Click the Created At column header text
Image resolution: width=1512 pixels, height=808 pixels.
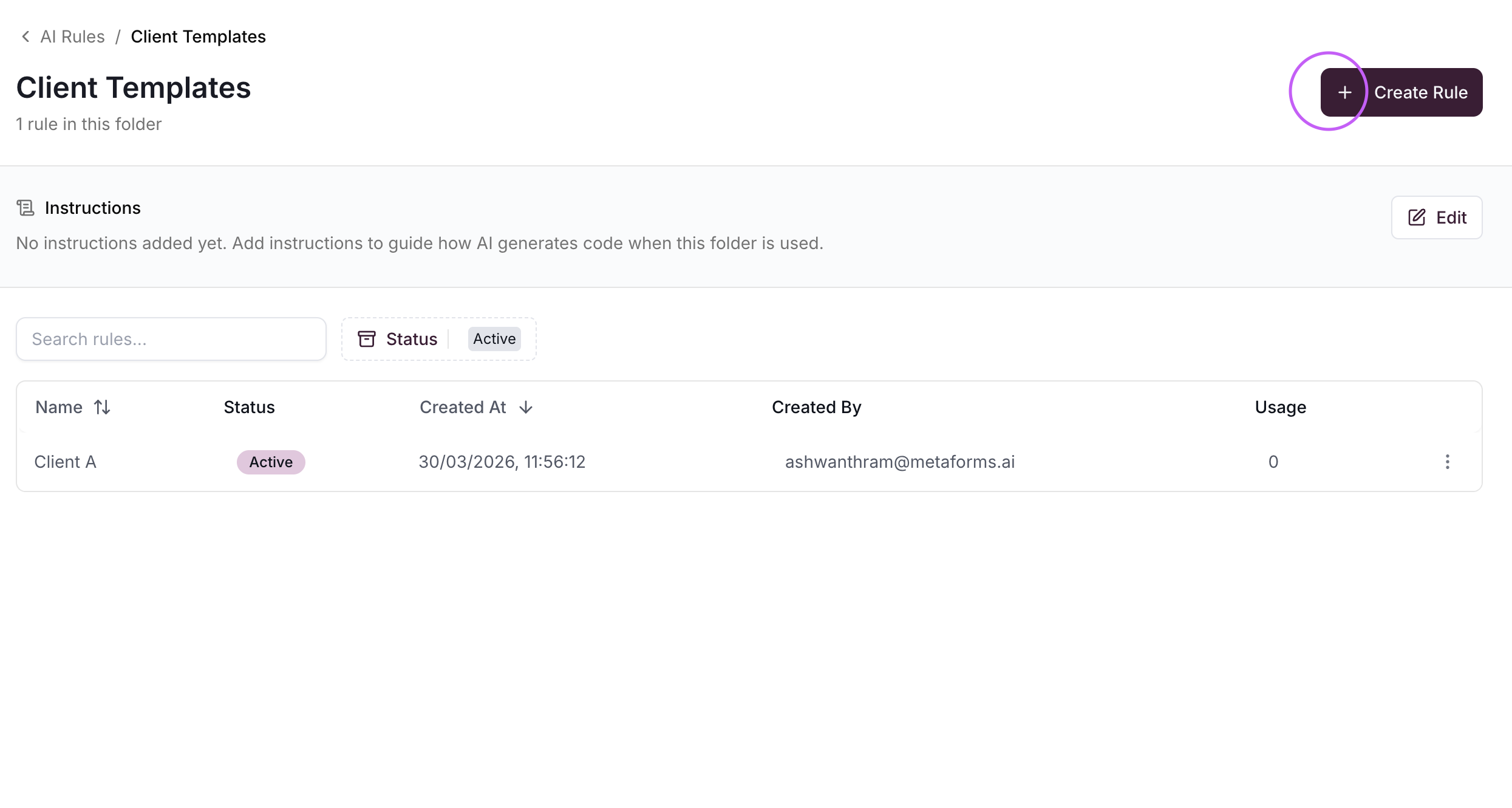(x=463, y=407)
